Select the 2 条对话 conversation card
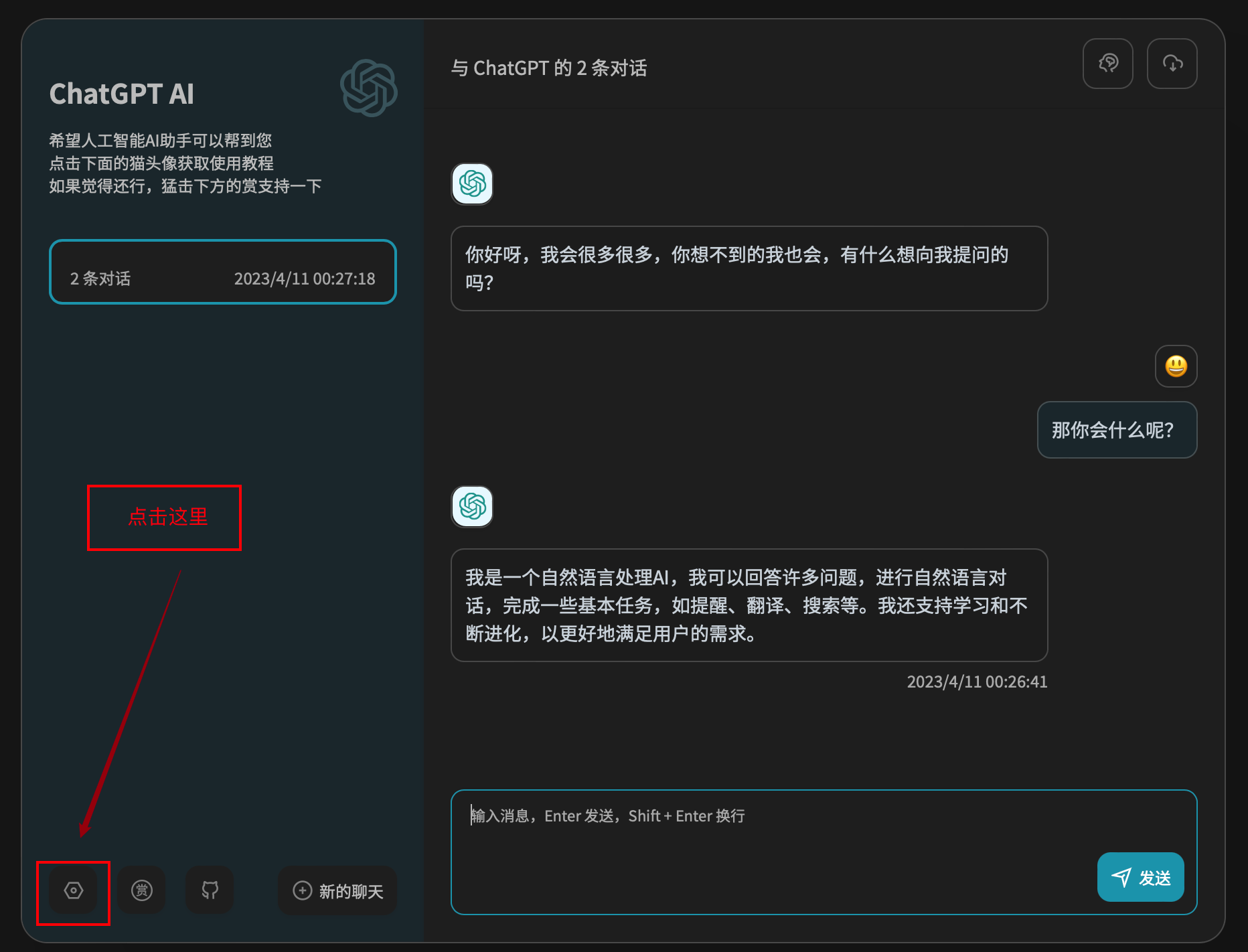1248x952 pixels. point(223,272)
